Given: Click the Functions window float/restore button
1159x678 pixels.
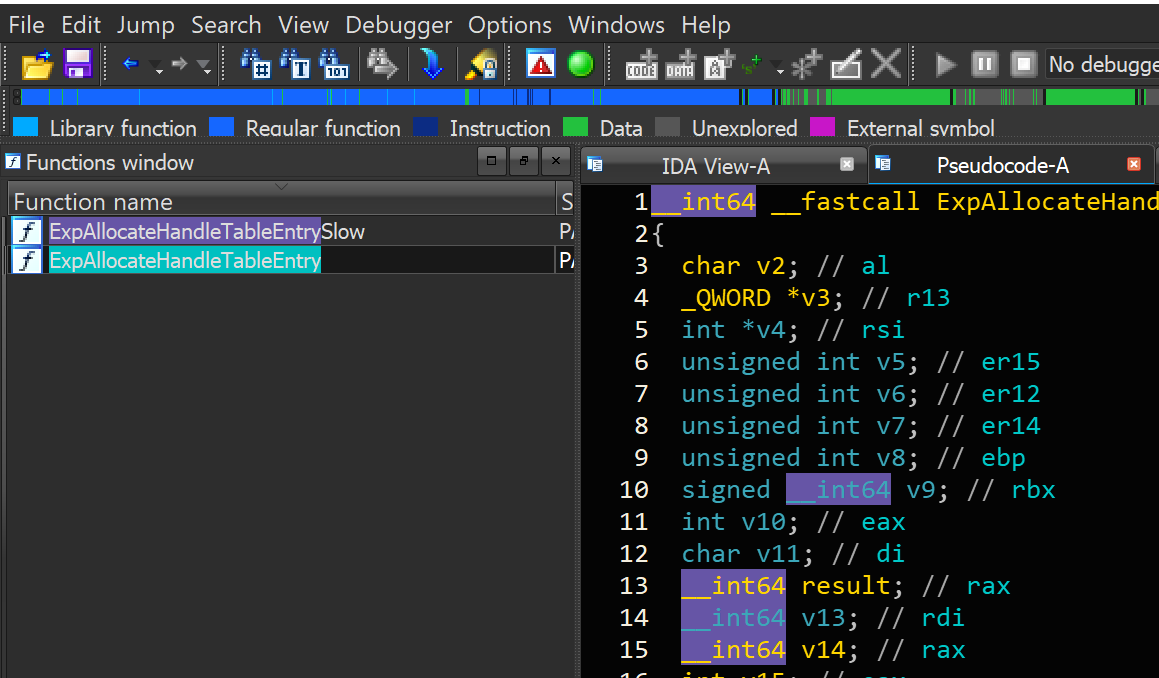Looking at the screenshot, I should (524, 160).
